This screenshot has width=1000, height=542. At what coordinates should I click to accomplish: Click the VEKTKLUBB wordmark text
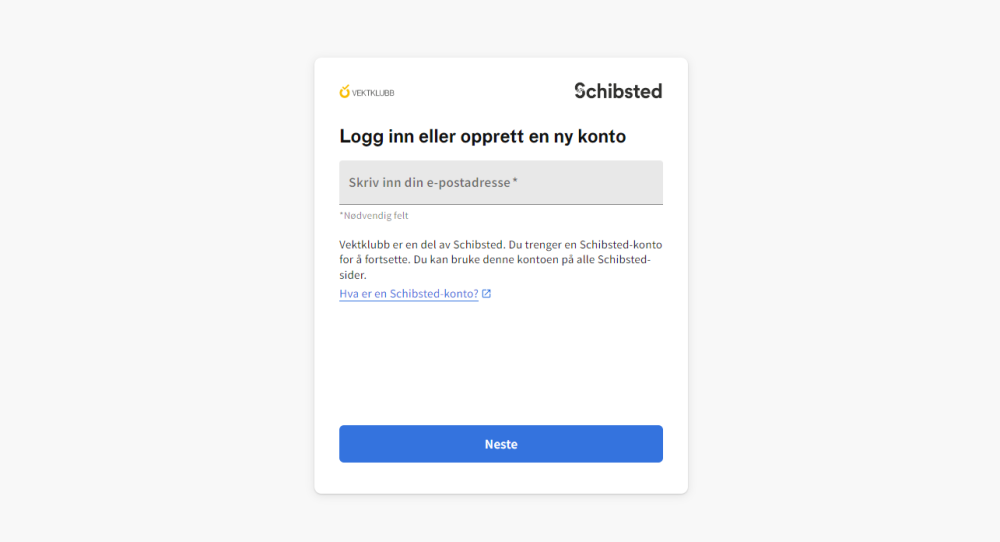[x=373, y=93]
